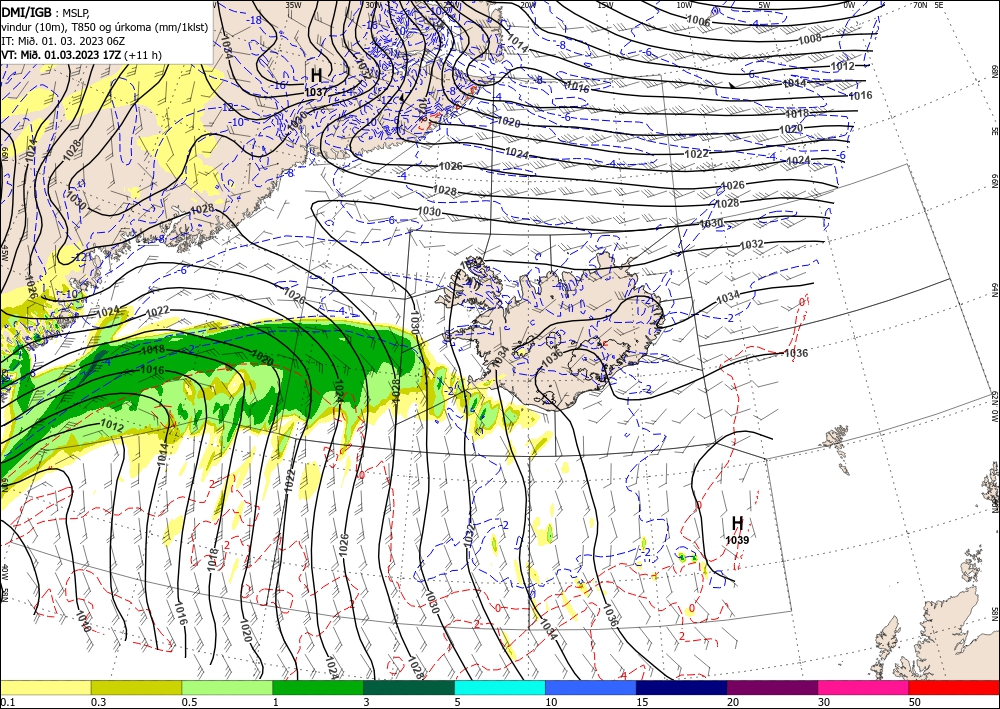Click the '70N' latitude label at top
The image size is (1000, 709).
click(920, 5)
